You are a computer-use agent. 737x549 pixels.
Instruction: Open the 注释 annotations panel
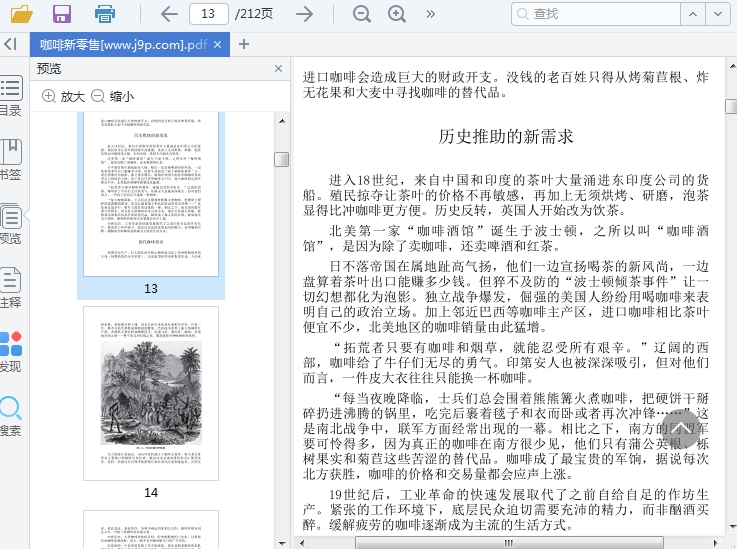[10, 288]
